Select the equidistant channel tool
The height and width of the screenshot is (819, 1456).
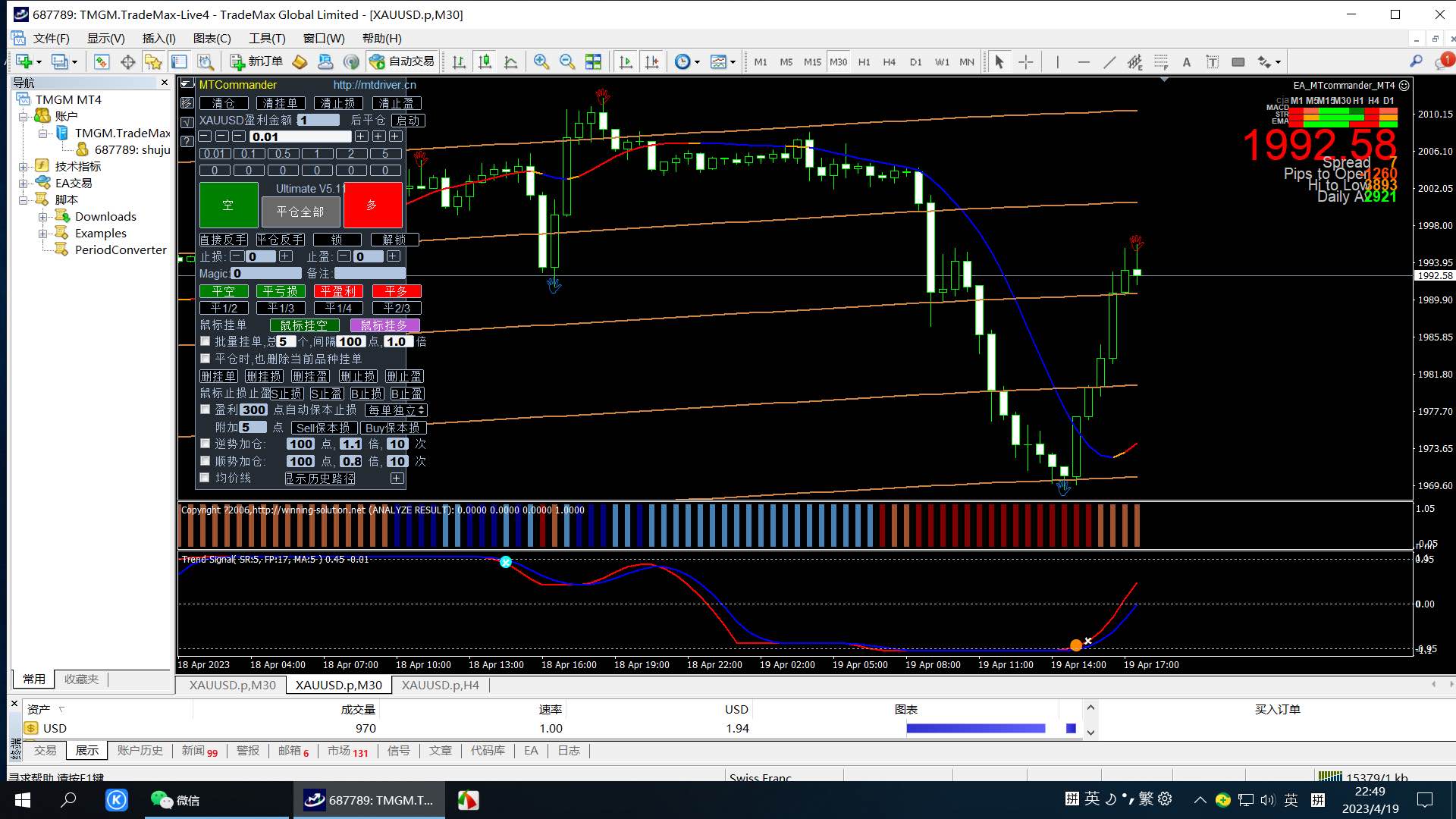pyautogui.click(x=1135, y=61)
